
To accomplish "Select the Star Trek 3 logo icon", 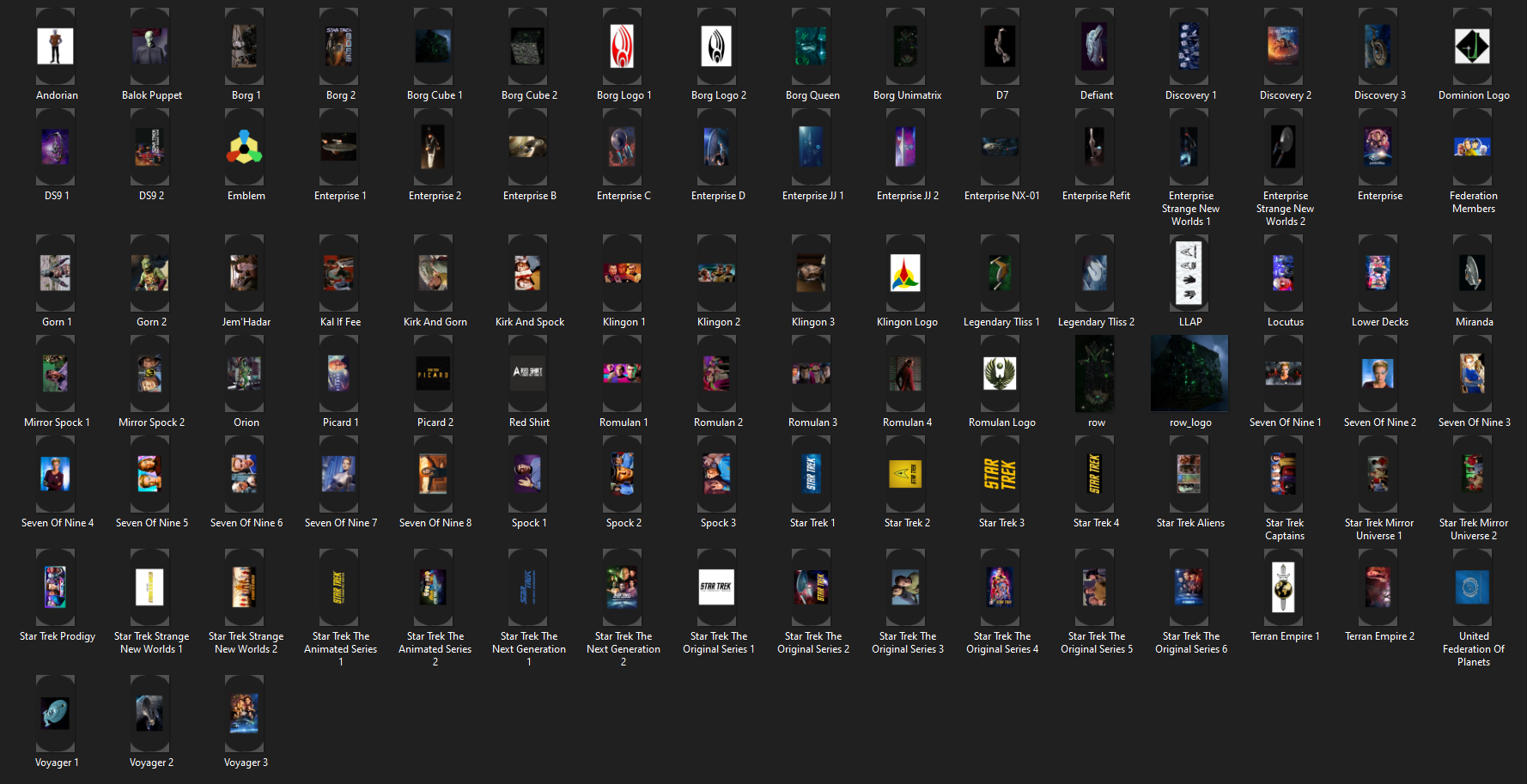I will [1000, 474].
